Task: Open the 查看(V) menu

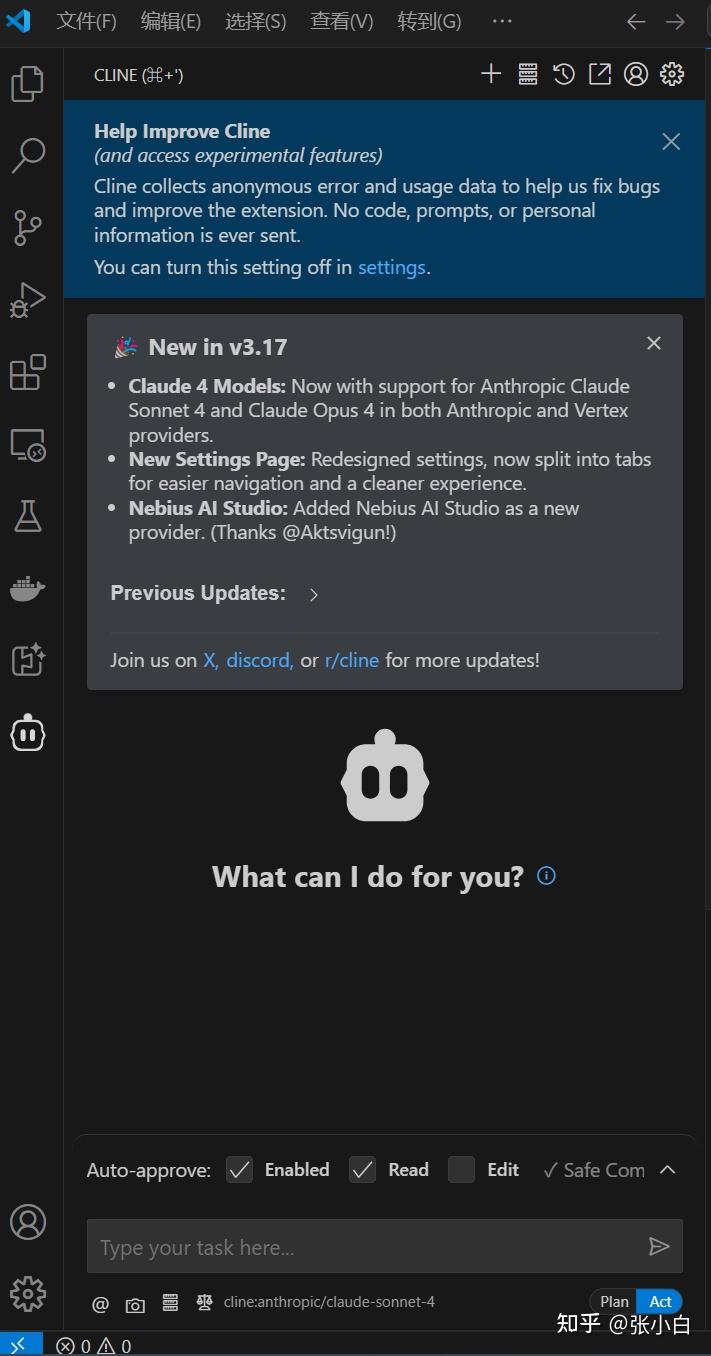Action: click(341, 21)
